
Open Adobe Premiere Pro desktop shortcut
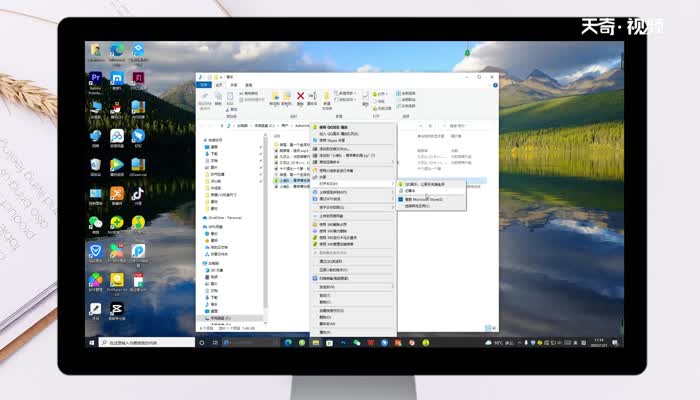[96, 78]
